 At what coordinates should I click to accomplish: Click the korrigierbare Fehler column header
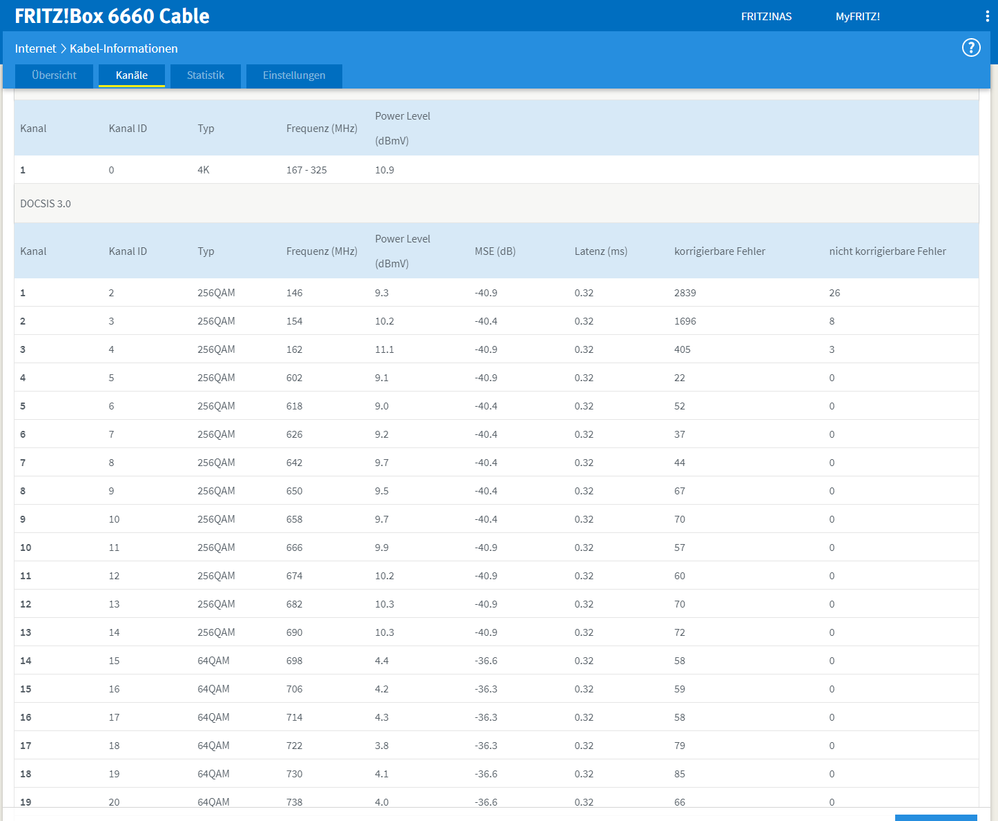[x=719, y=251]
